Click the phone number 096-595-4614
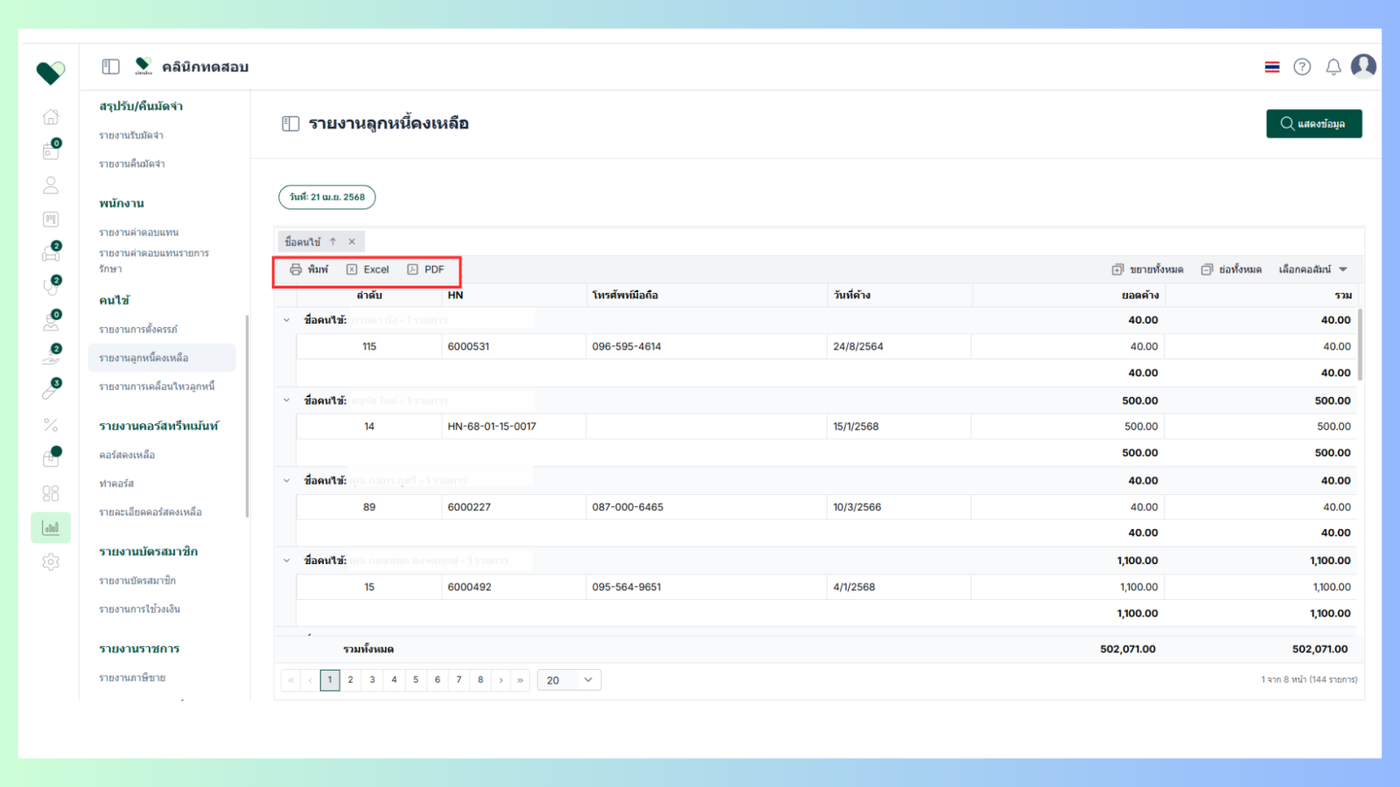The height and width of the screenshot is (787, 1400). [x=626, y=347]
